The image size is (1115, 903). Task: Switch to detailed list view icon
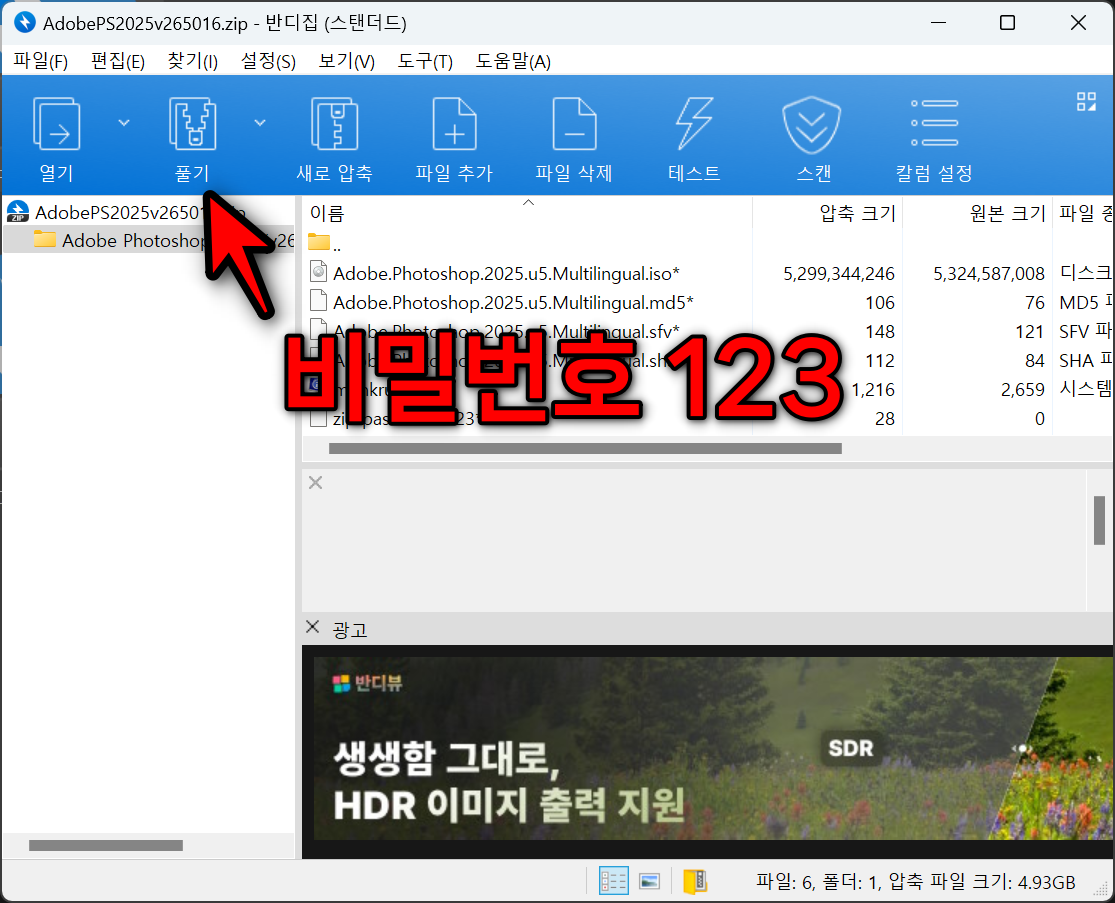(x=614, y=882)
